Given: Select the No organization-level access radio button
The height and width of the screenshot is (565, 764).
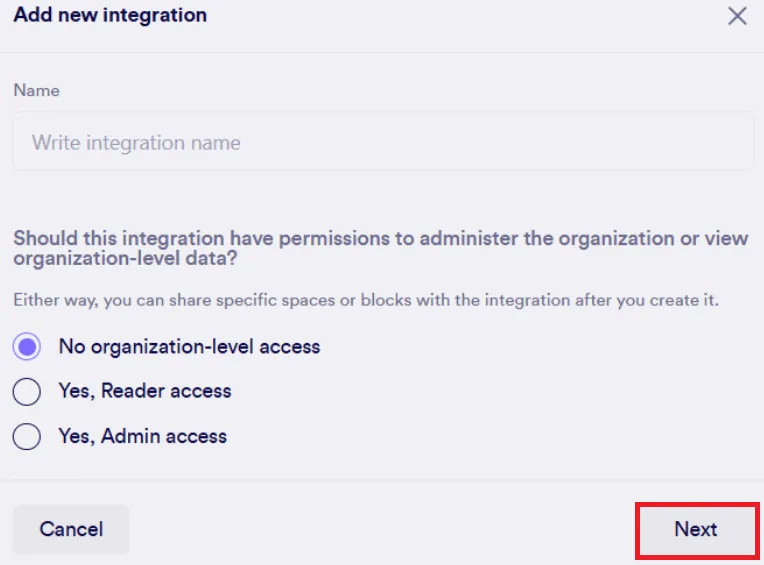Looking at the screenshot, I should 27,347.
